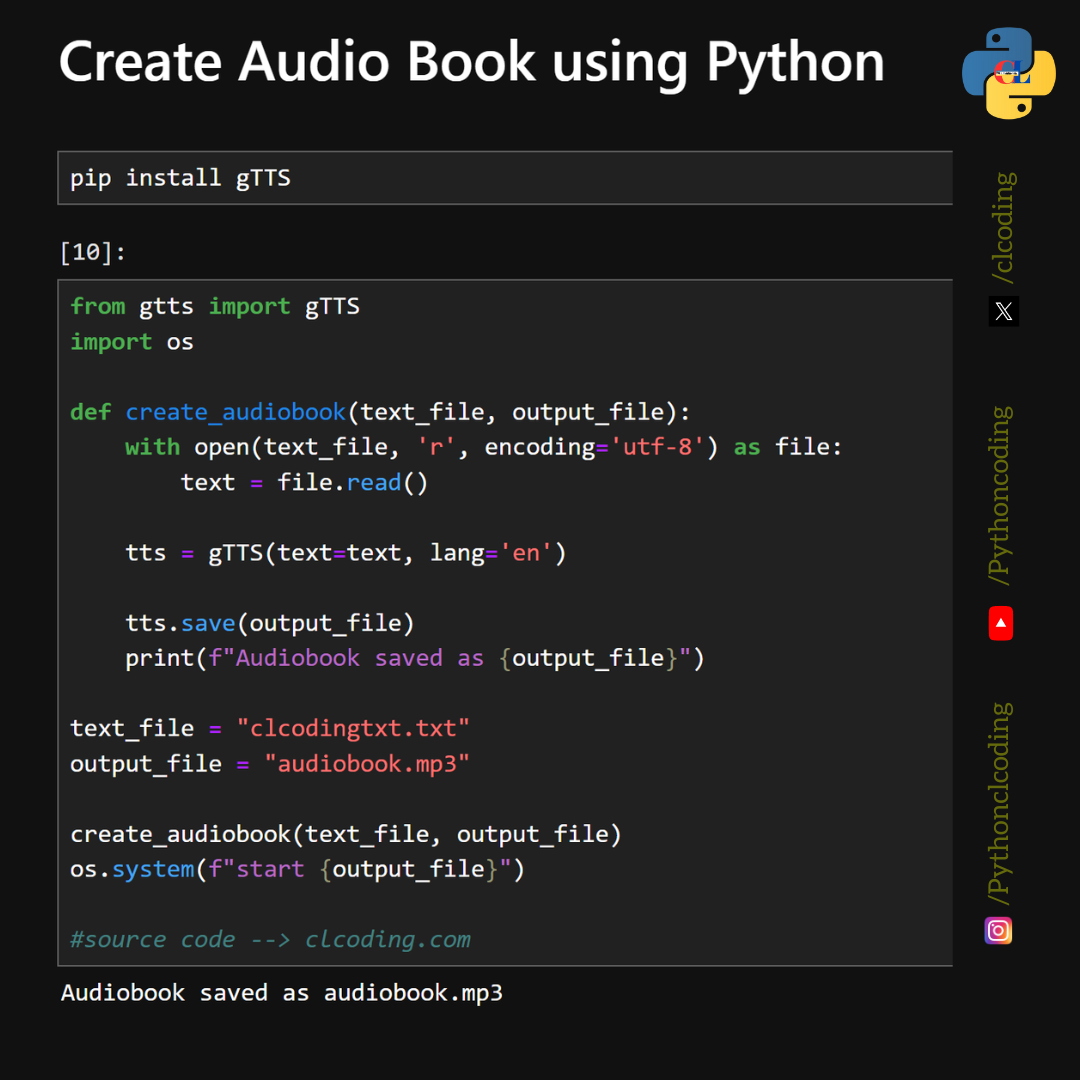This screenshot has width=1080, height=1080.
Task: Click the source code clcoding.com comment
Action: pos(270,939)
